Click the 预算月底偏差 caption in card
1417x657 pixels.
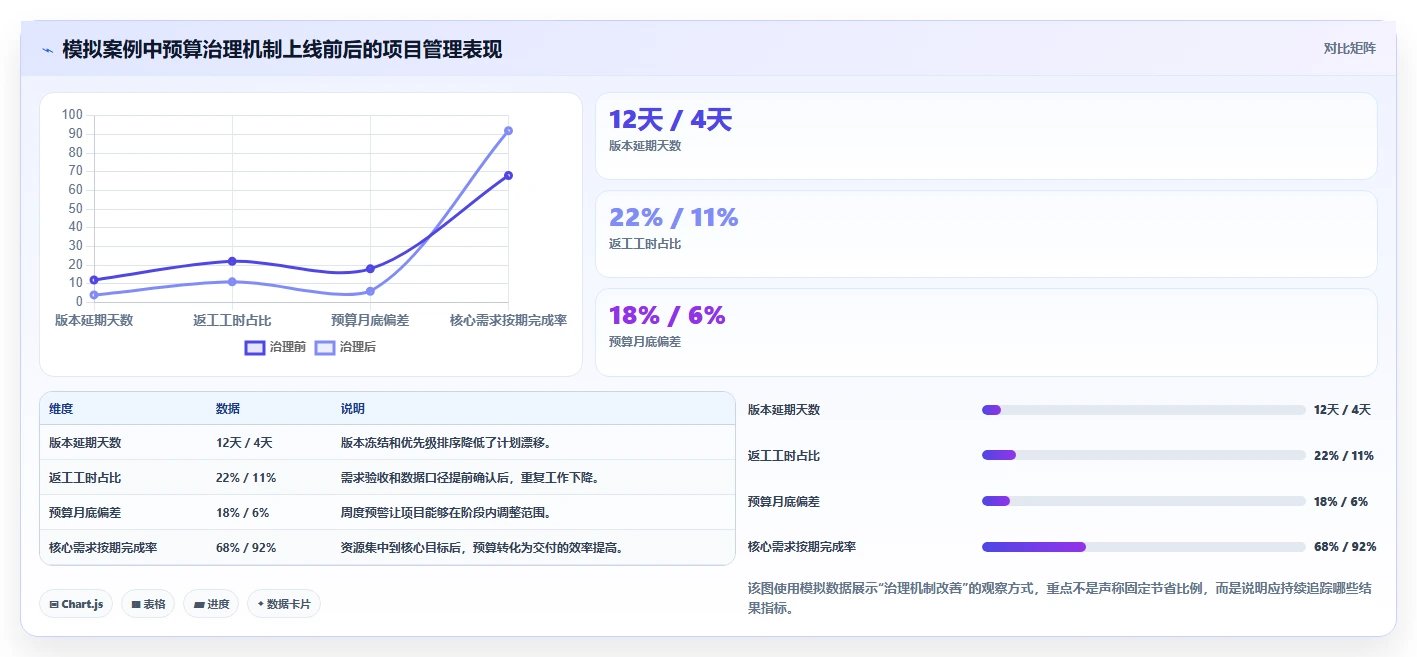click(x=645, y=342)
